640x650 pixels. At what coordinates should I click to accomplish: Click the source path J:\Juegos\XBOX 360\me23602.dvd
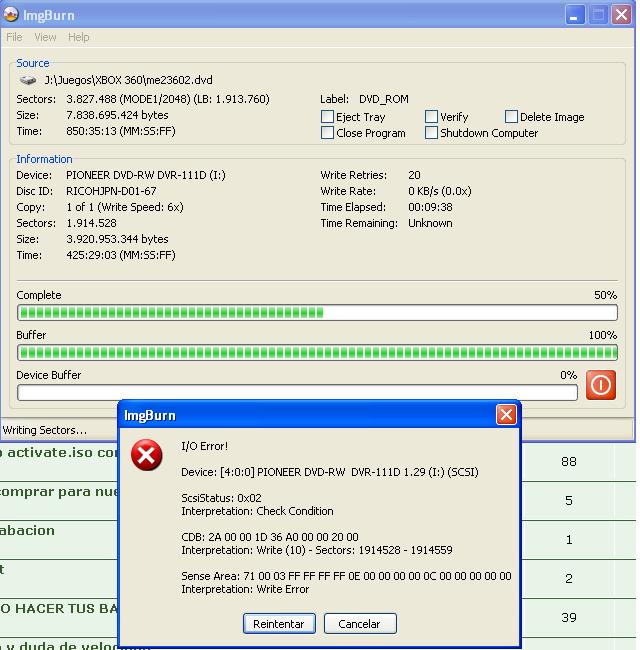tap(128, 80)
